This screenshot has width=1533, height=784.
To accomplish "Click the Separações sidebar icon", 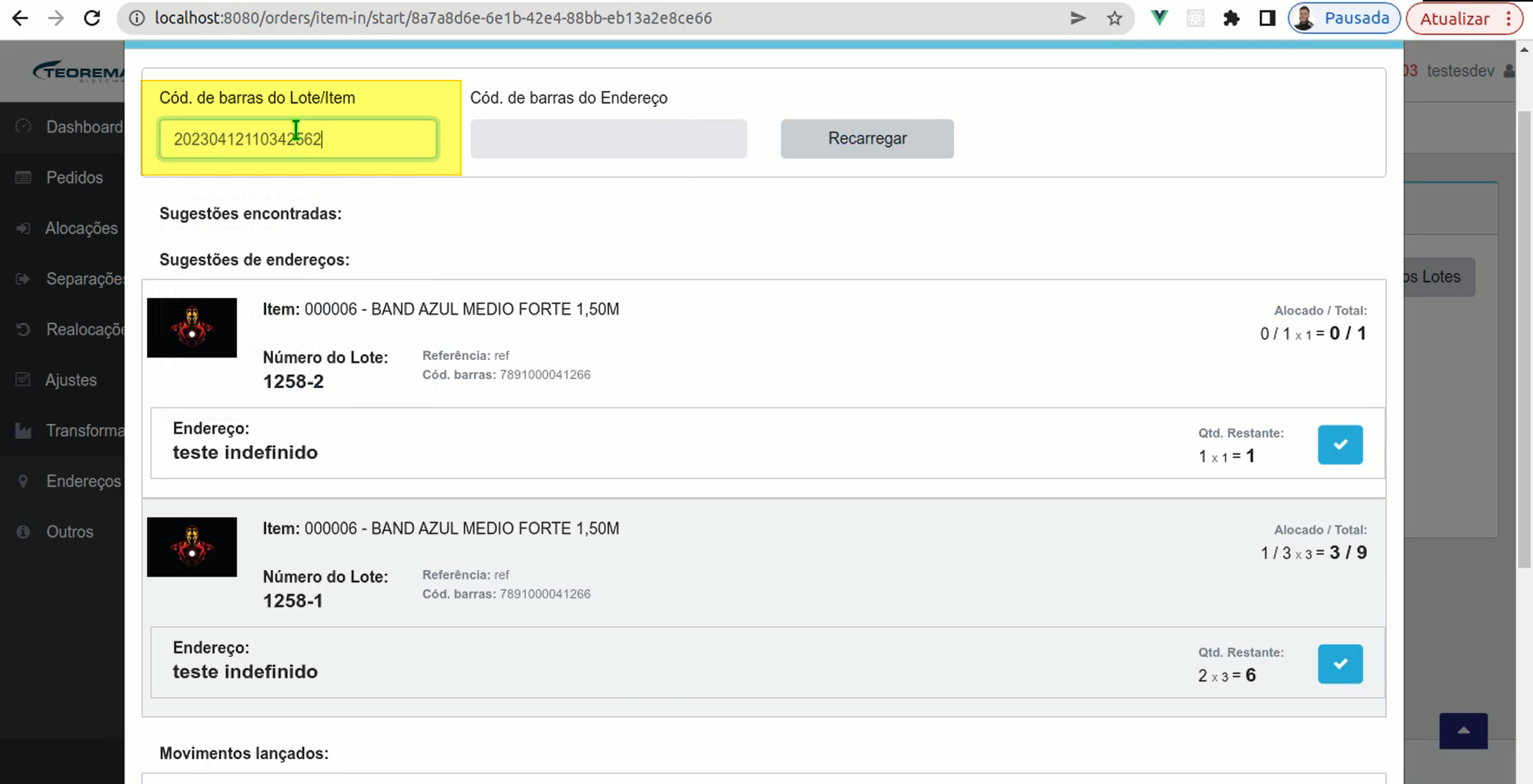I will [23, 279].
